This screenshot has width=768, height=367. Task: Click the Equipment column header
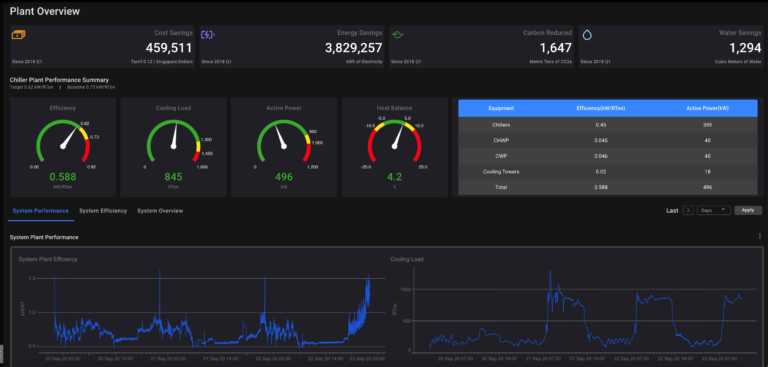[x=501, y=108]
